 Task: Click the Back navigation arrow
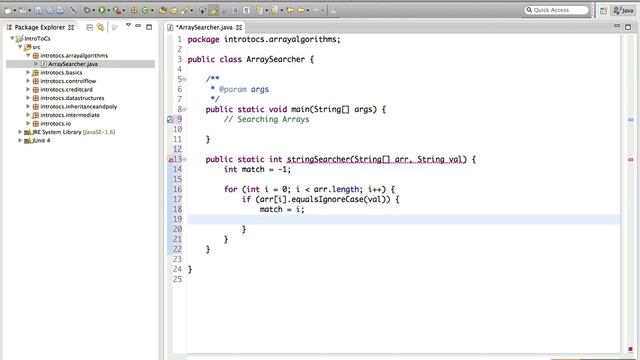tap(301, 10)
